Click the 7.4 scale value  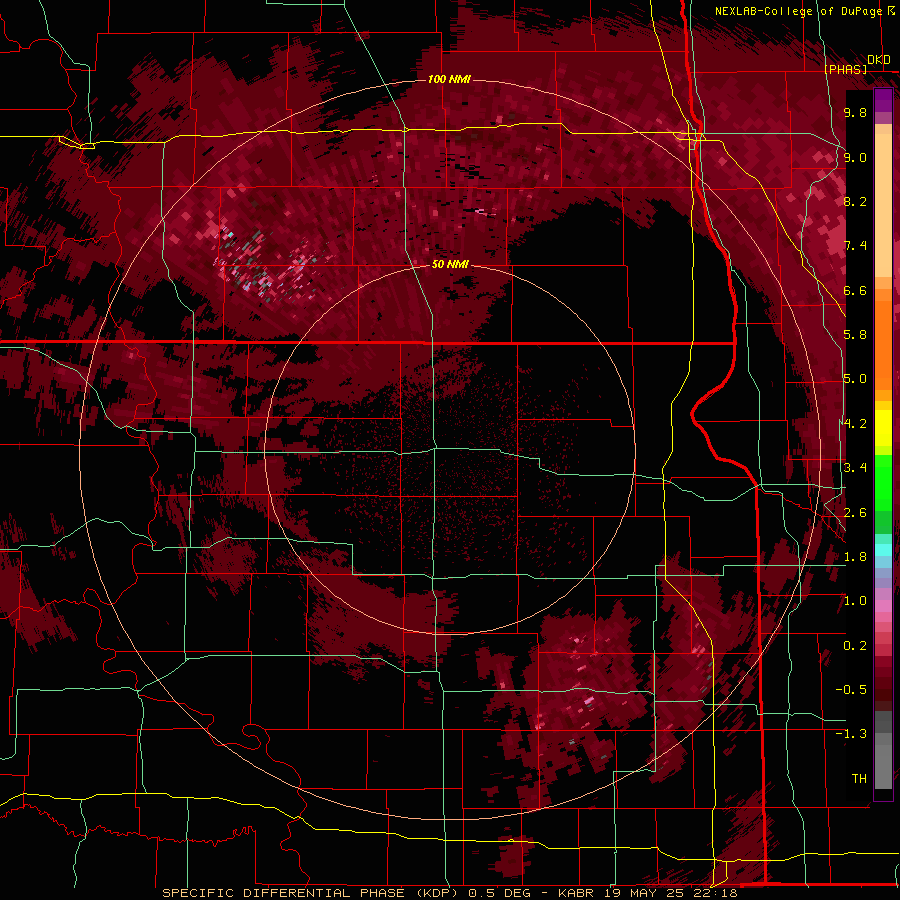tap(855, 246)
